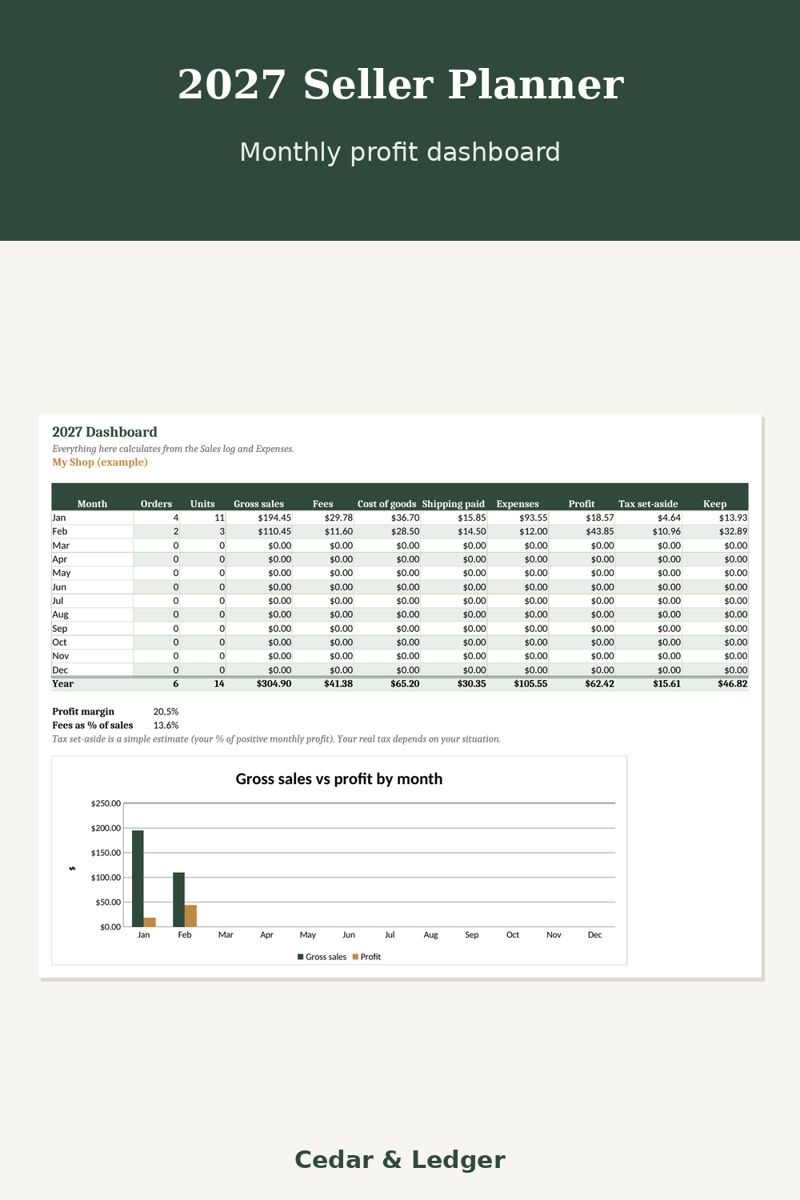This screenshot has width=800, height=1200.
Task: Select the Profit column header
Action: [581, 504]
